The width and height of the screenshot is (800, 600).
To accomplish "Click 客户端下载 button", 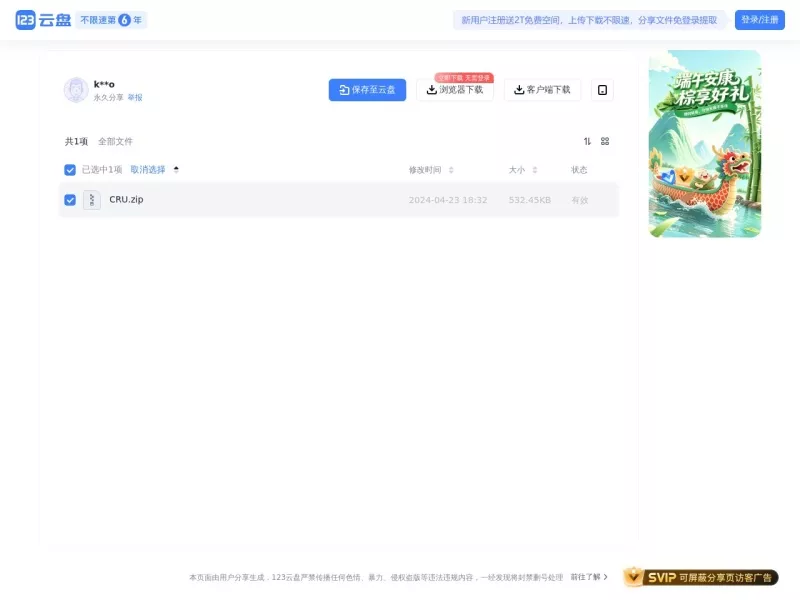I will [542, 90].
